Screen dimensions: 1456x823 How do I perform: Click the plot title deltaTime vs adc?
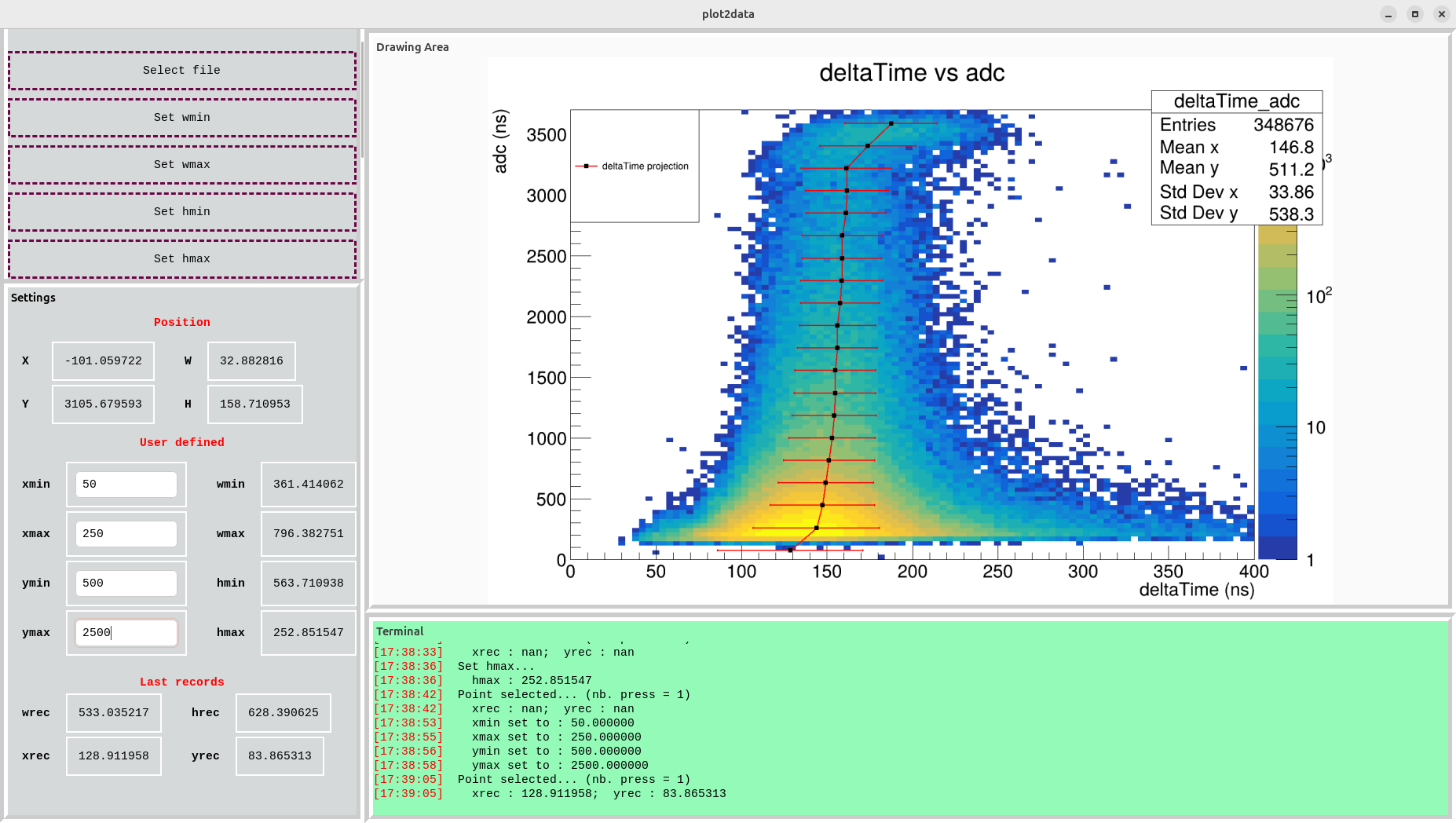[x=912, y=73]
